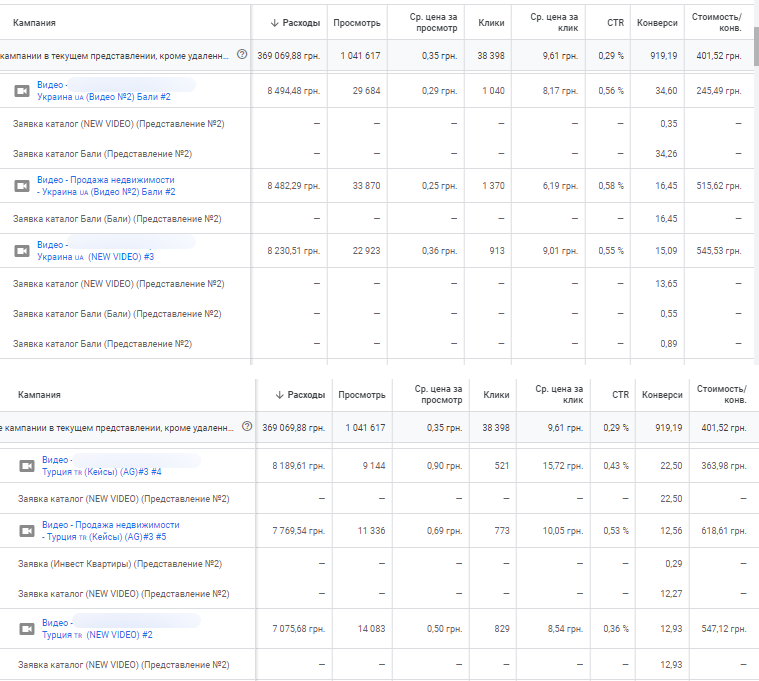Open campaign Продажа недвижимости - Турция (Кейсы) (AG)#3 #5
This screenshot has width=759, height=681.
coord(110,531)
